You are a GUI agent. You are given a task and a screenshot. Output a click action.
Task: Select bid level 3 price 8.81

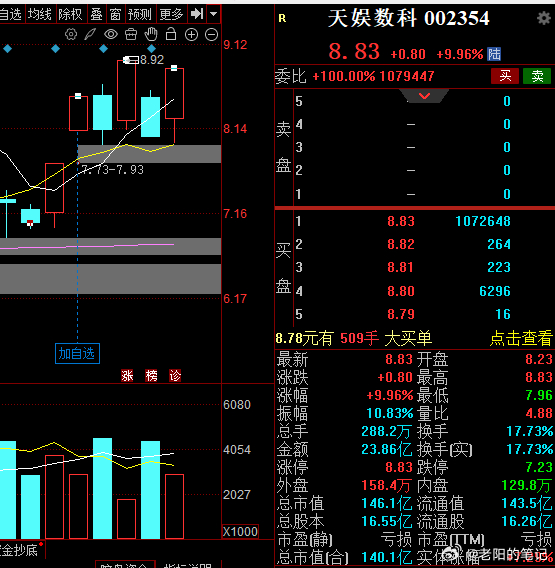pyautogui.click(x=400, y=268)
